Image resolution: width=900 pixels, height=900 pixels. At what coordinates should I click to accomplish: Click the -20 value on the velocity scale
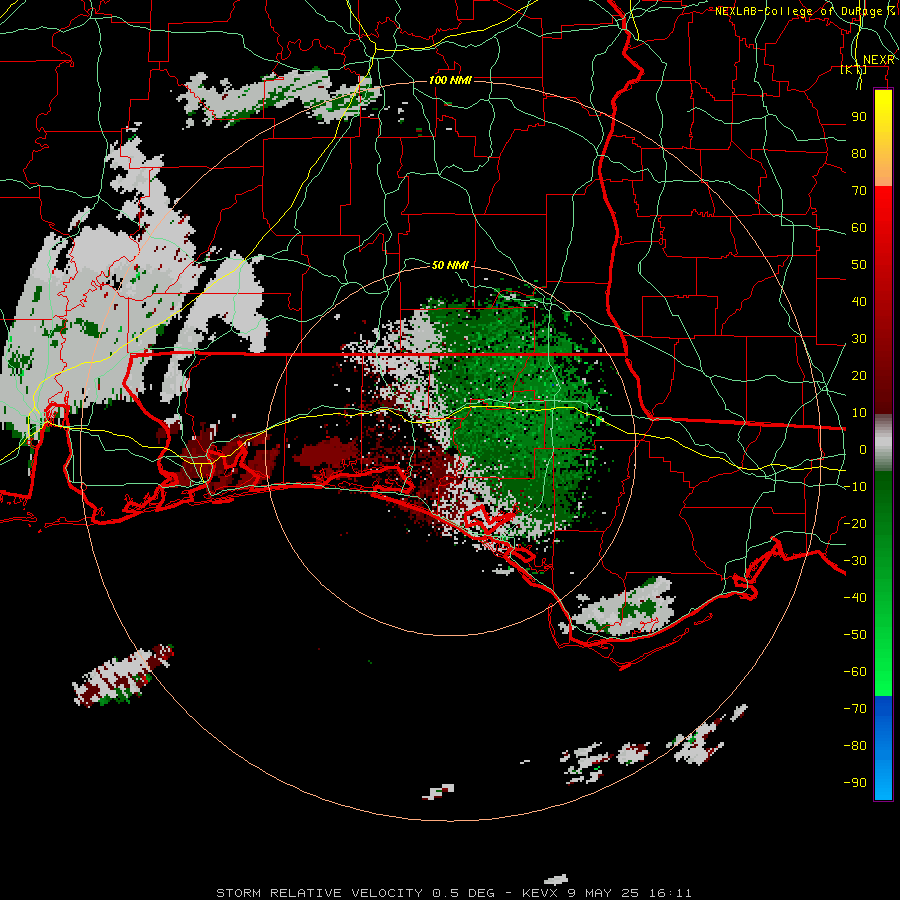855,524
